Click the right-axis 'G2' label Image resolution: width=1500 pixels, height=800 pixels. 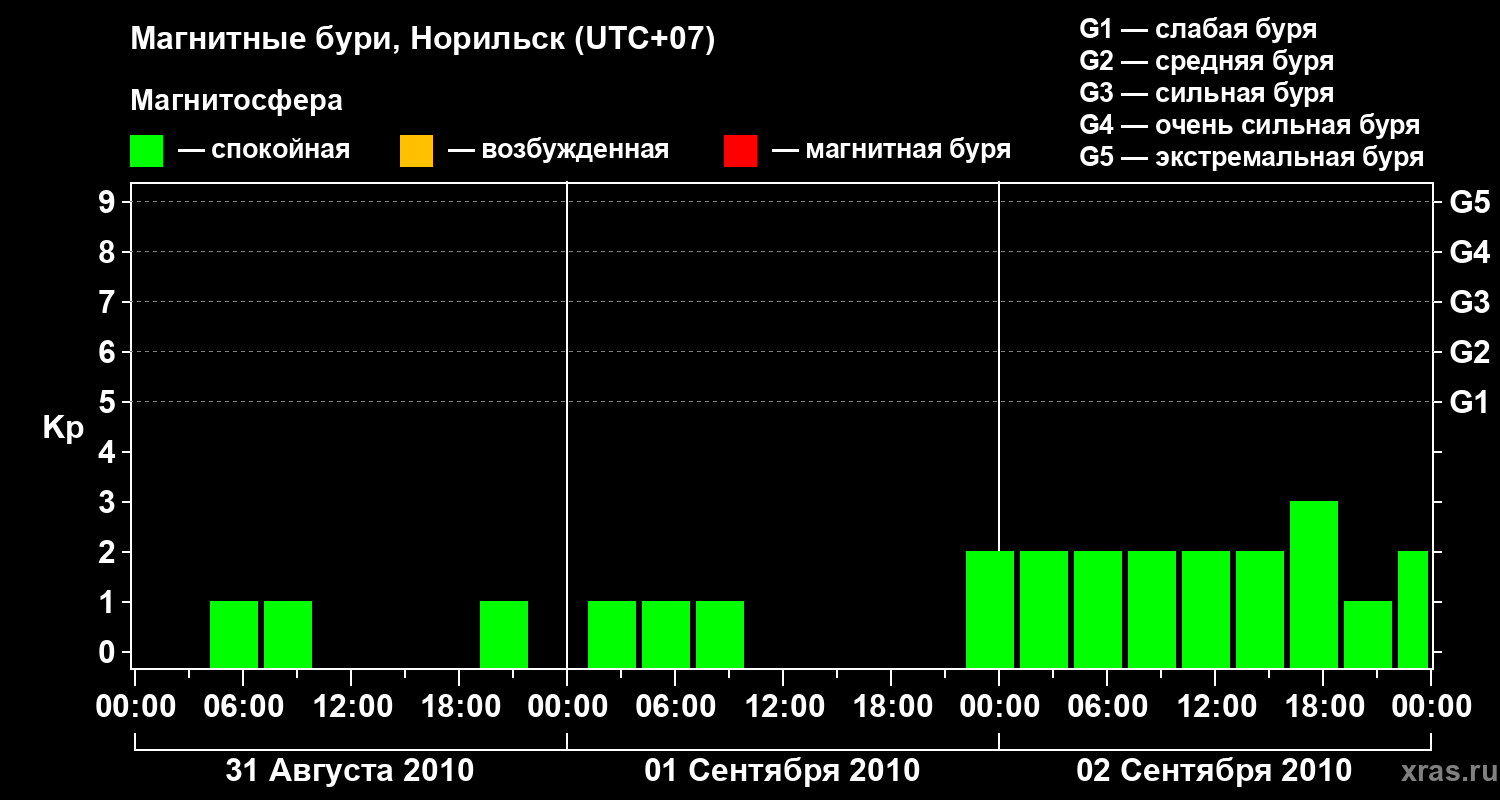[x=1469, y=352]
